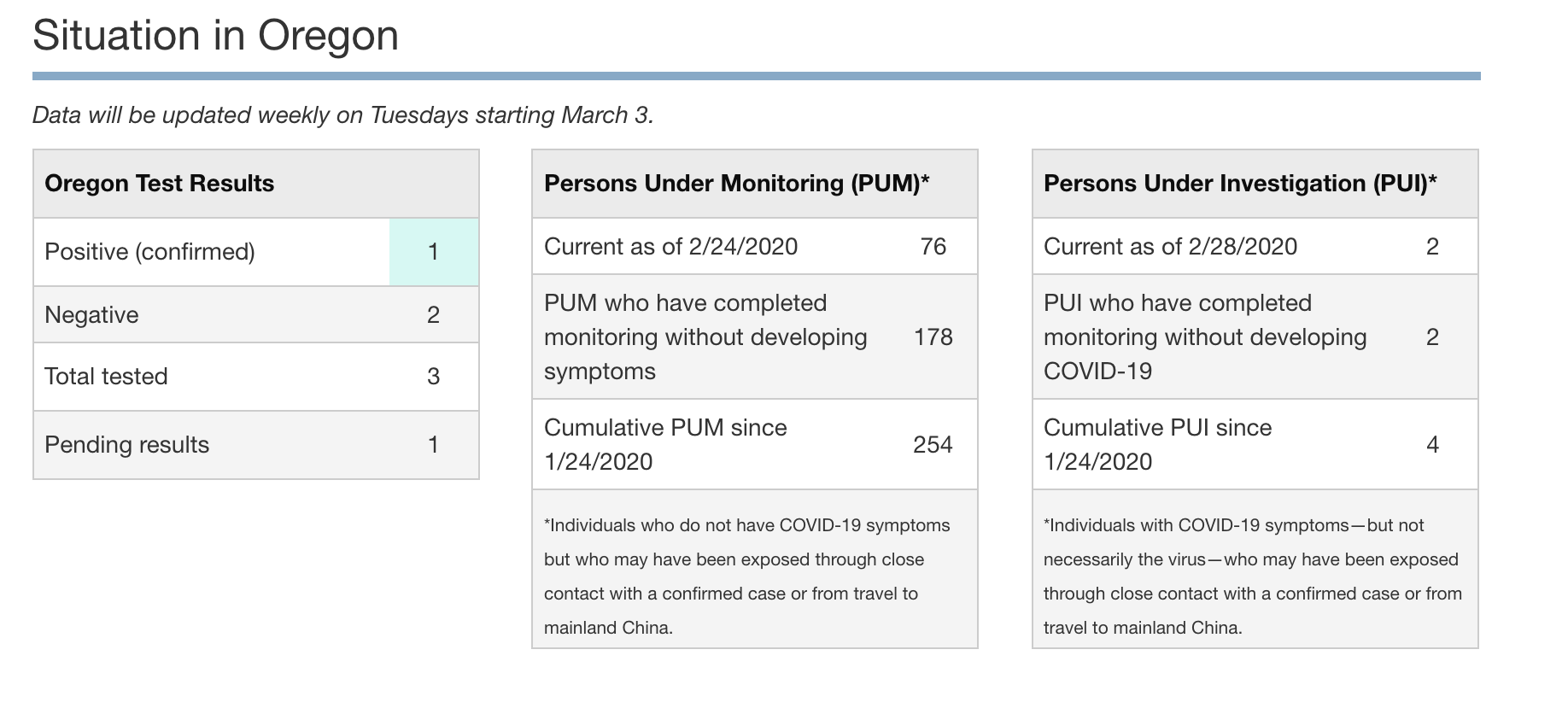Click the "Cumulative PUM since 1/24/2020" label
The width and height of the screenshot is (1568, 714).
665,445
